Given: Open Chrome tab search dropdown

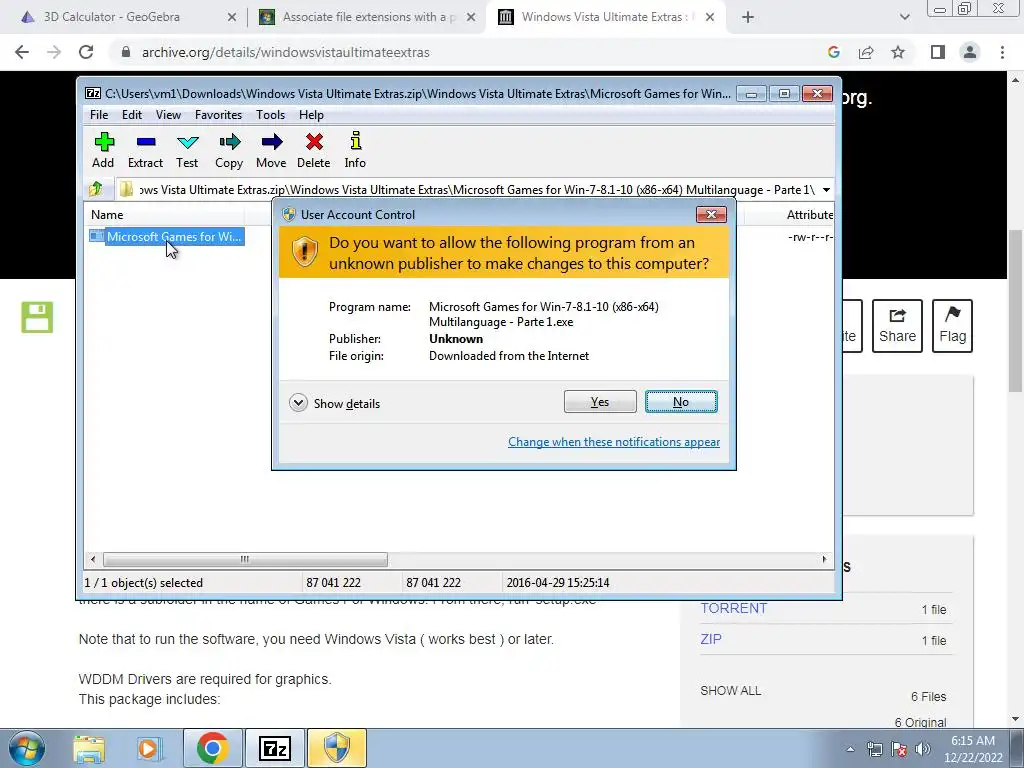Looking at the screenshot, I should coord(904,17).
